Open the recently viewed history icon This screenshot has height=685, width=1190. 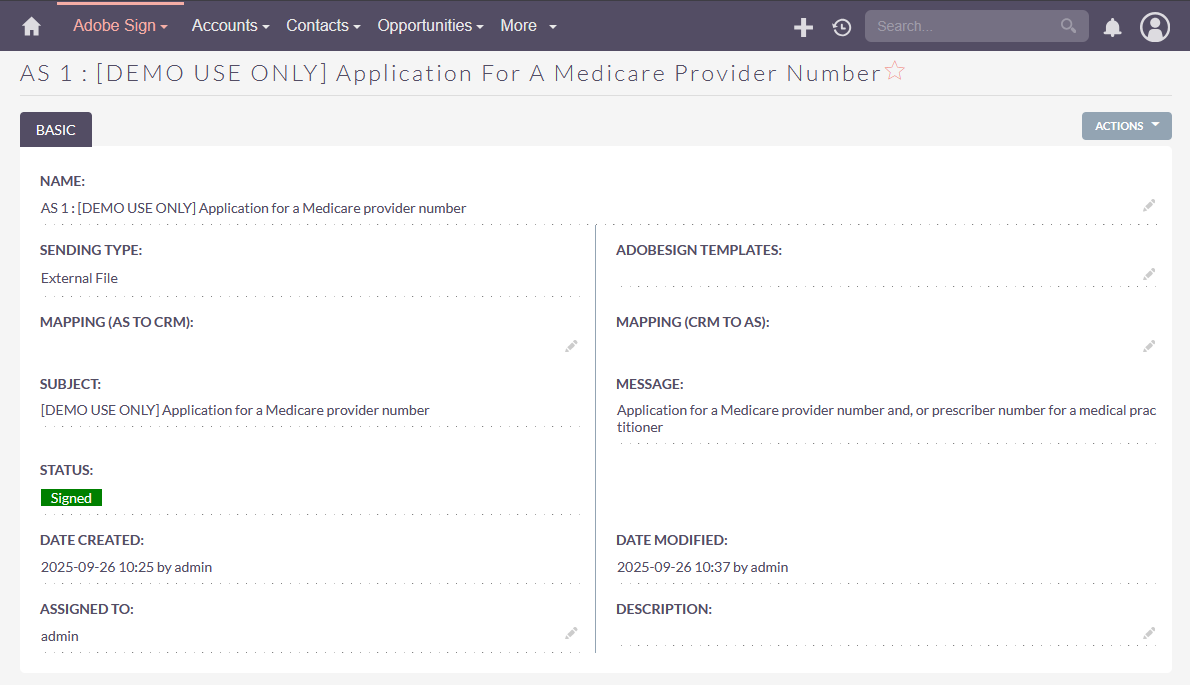tap(842, 27)
